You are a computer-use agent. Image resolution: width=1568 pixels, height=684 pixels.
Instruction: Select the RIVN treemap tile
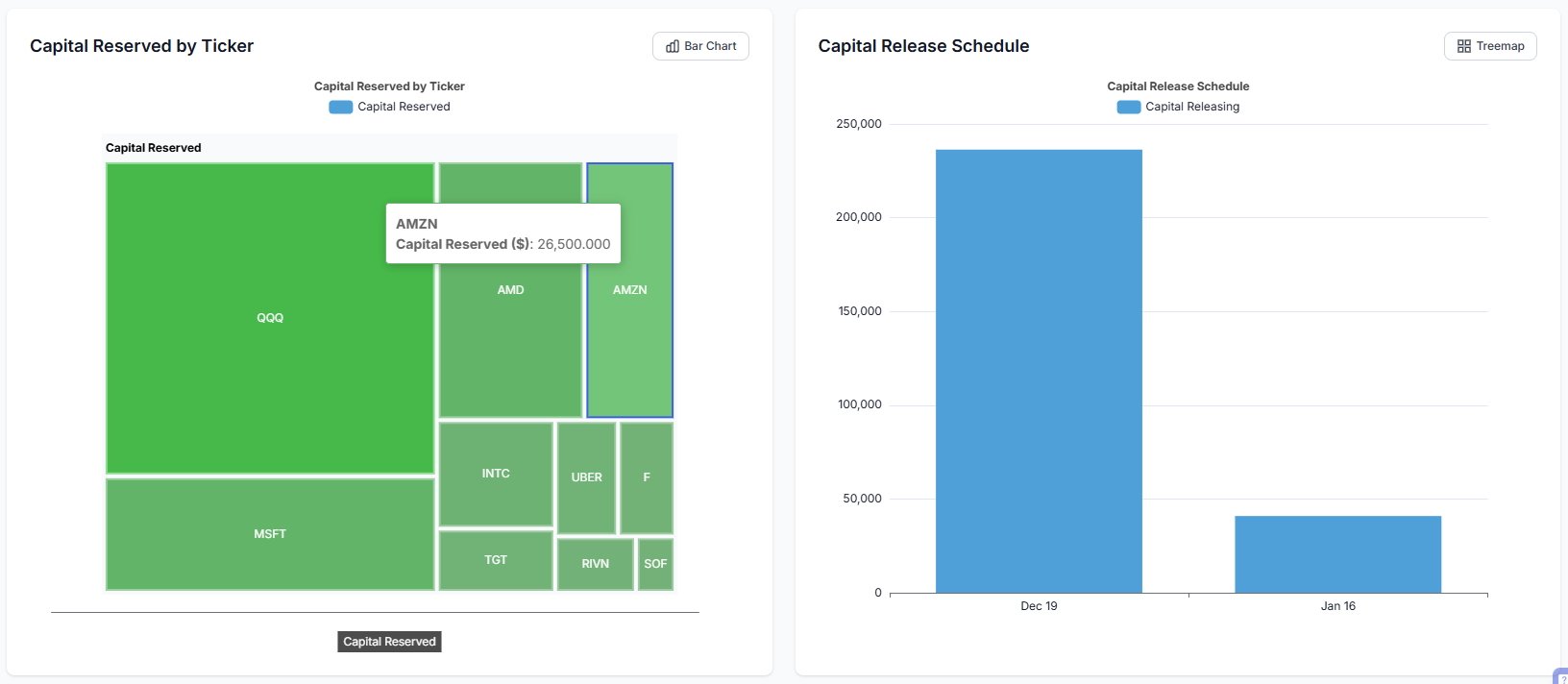coord(595,564)
